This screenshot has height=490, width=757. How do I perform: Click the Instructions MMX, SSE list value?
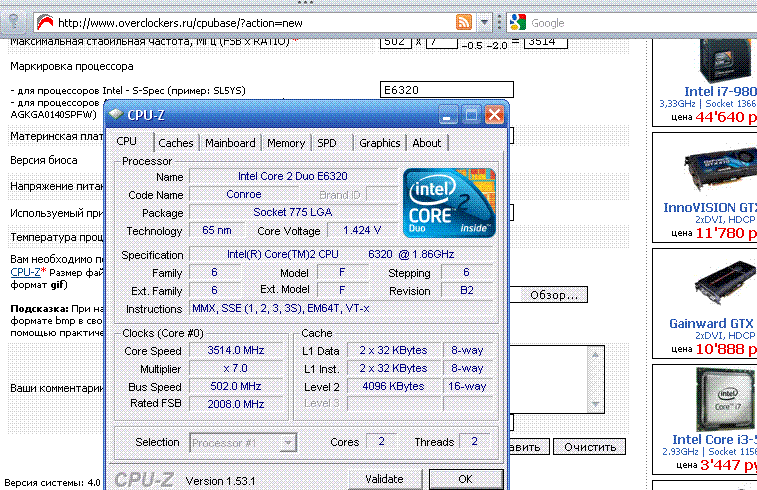pyautogui.click(x=341, y=308)
